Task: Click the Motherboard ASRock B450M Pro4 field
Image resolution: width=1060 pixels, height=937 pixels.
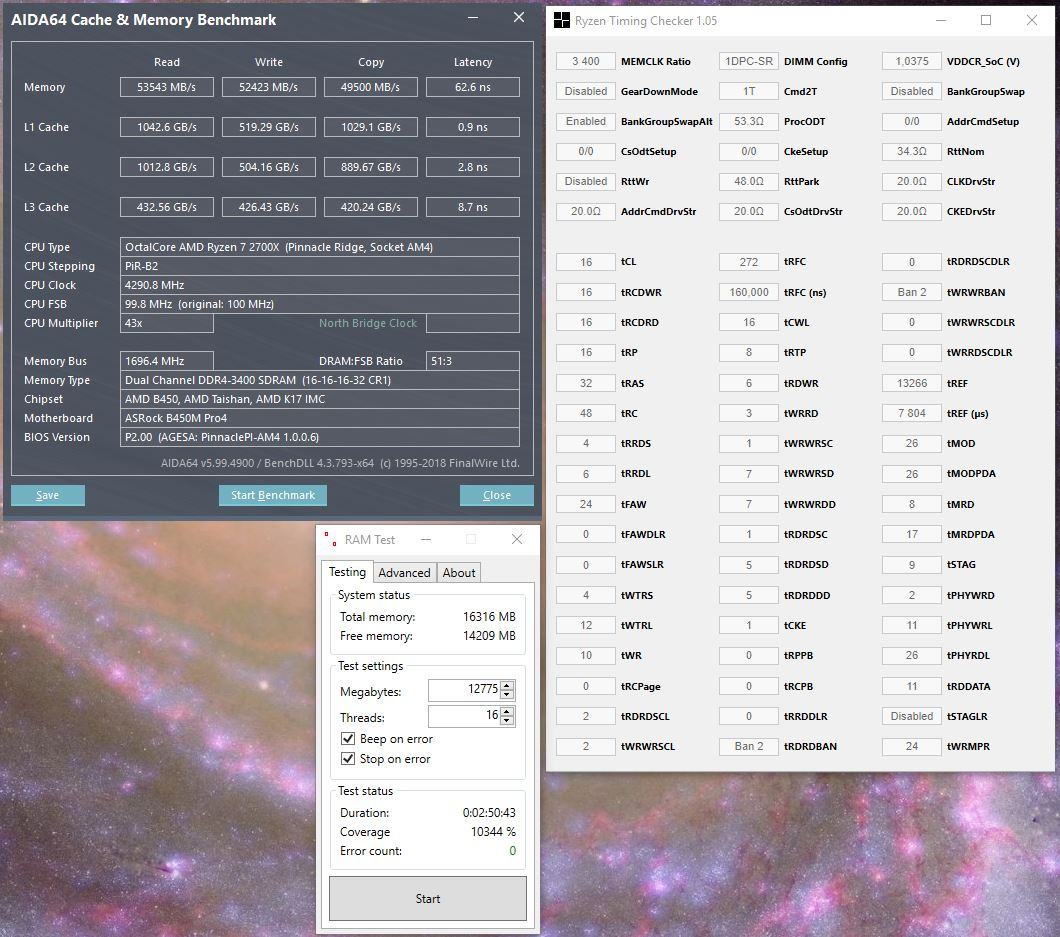Action: [x=320, y=418]
